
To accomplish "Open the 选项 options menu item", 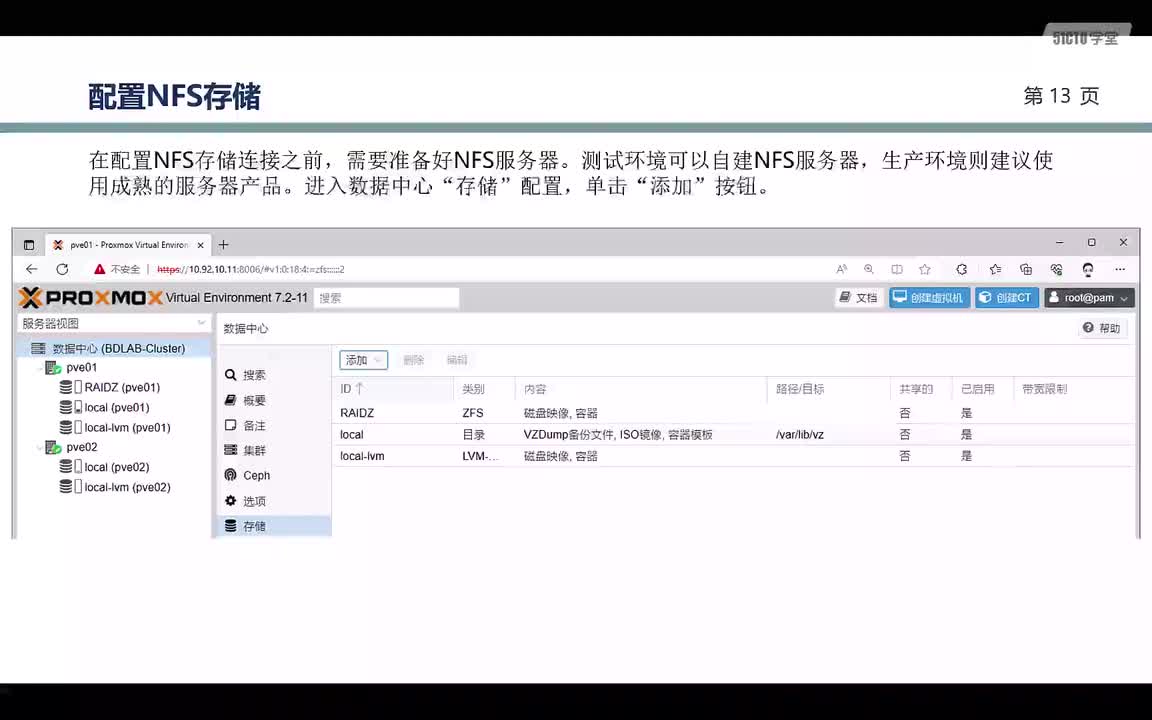I will [x=274, y=501].
